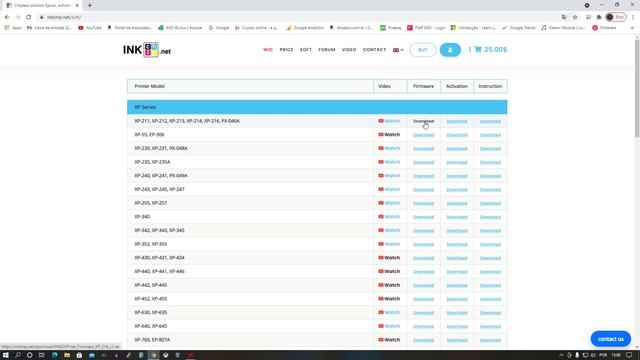
Task: Click the YouTube icon in XP-352, XP-355 row
Action: pos(381,244)
